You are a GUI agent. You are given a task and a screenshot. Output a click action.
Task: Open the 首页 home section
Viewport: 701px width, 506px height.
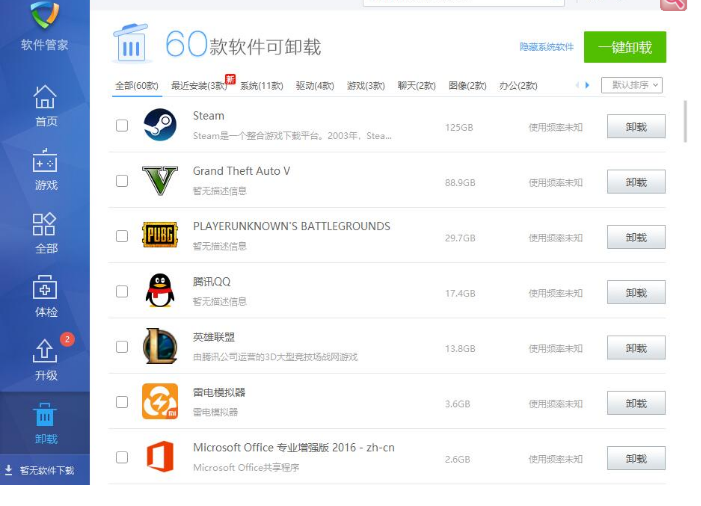(45, 105)
